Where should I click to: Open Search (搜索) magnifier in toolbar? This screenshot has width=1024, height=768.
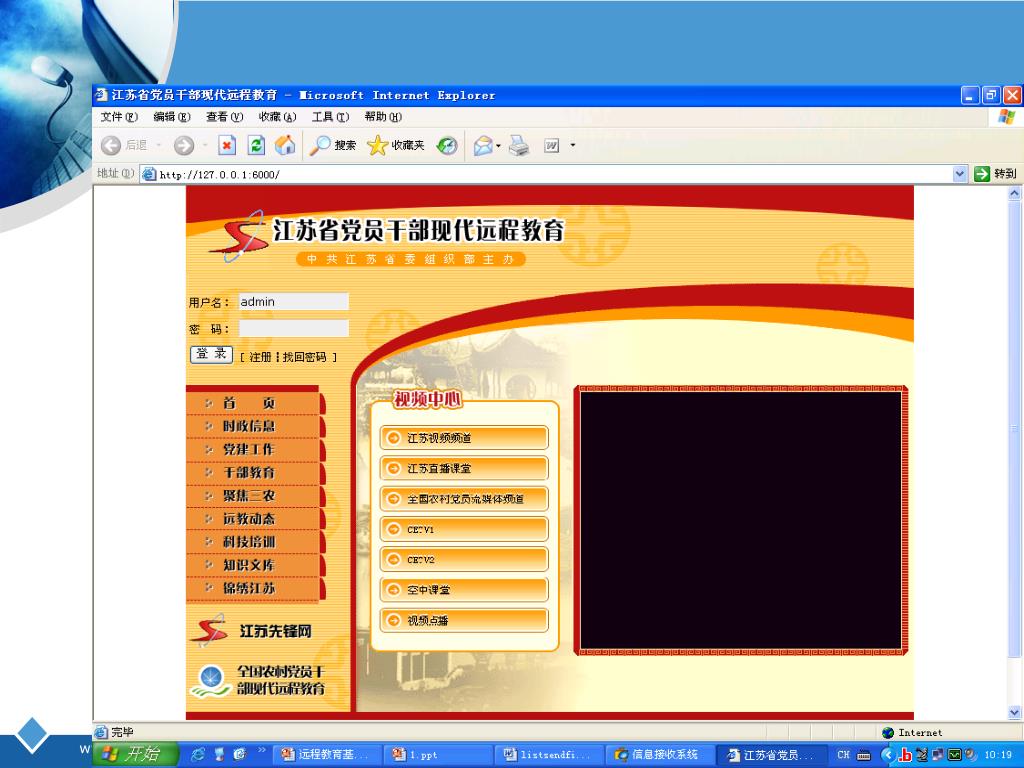tap(333, 145)
